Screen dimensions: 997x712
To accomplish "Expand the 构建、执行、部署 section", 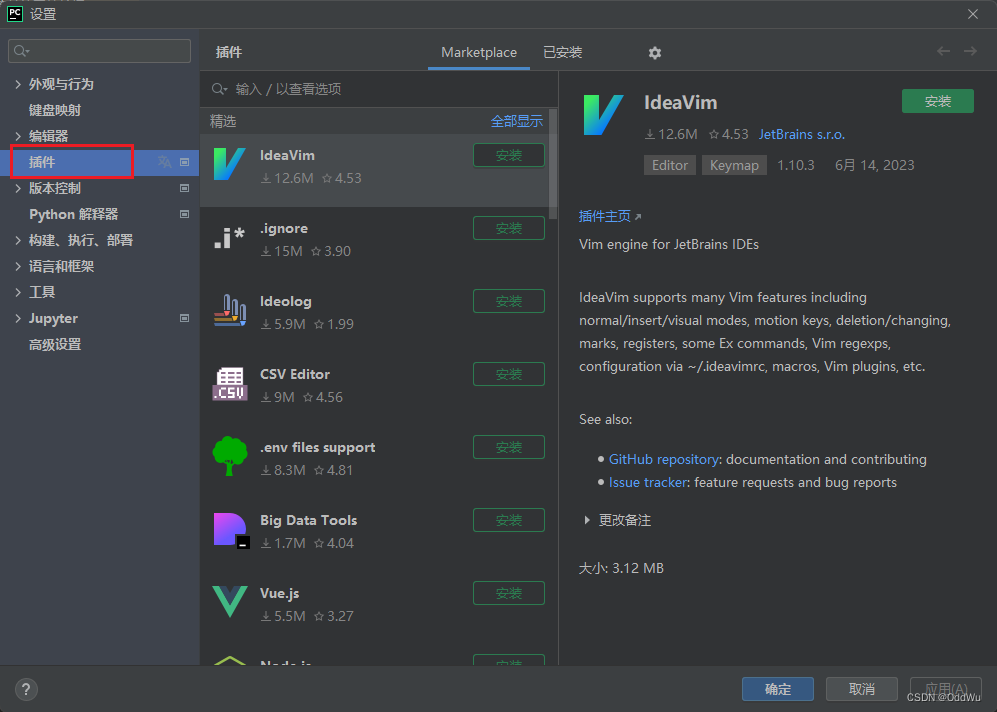I will tap(18, 240).
